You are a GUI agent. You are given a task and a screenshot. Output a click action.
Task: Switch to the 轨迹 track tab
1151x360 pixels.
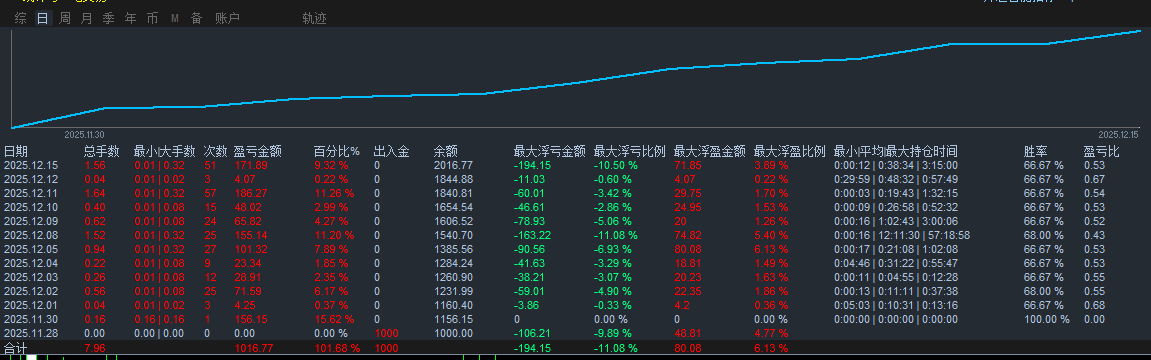click(314, 19)
